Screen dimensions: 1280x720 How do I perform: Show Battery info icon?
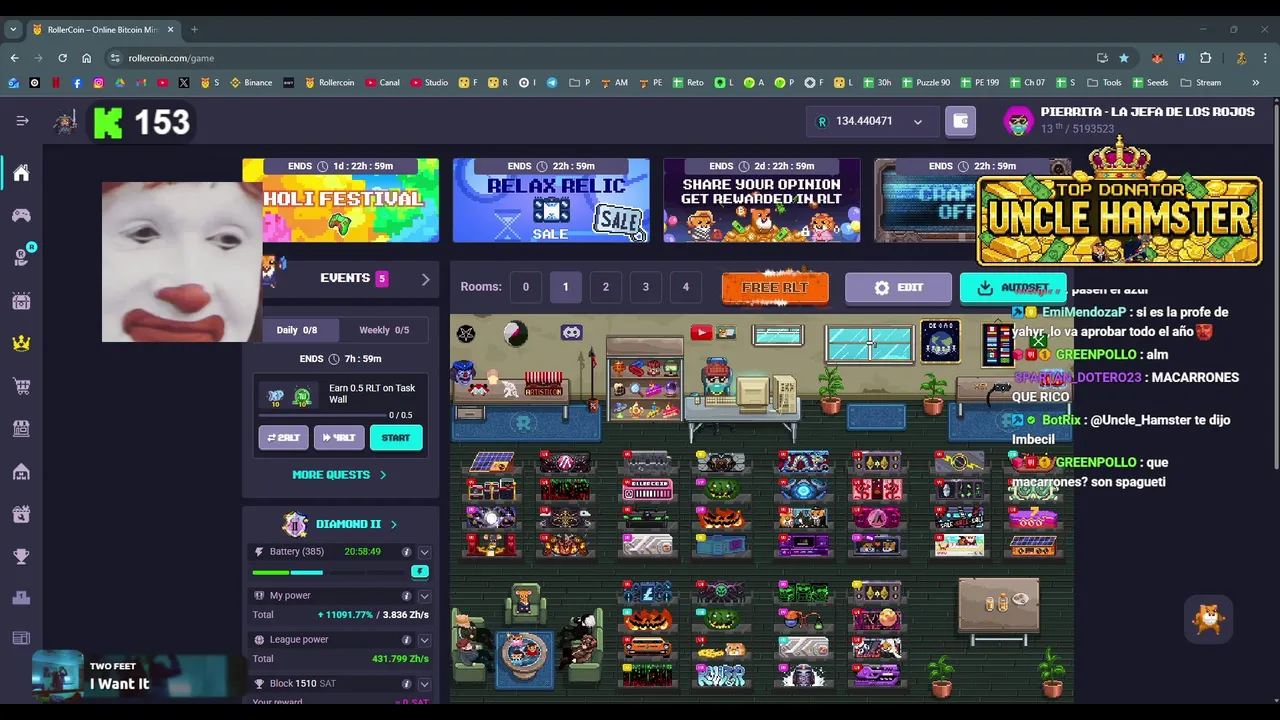406,552
